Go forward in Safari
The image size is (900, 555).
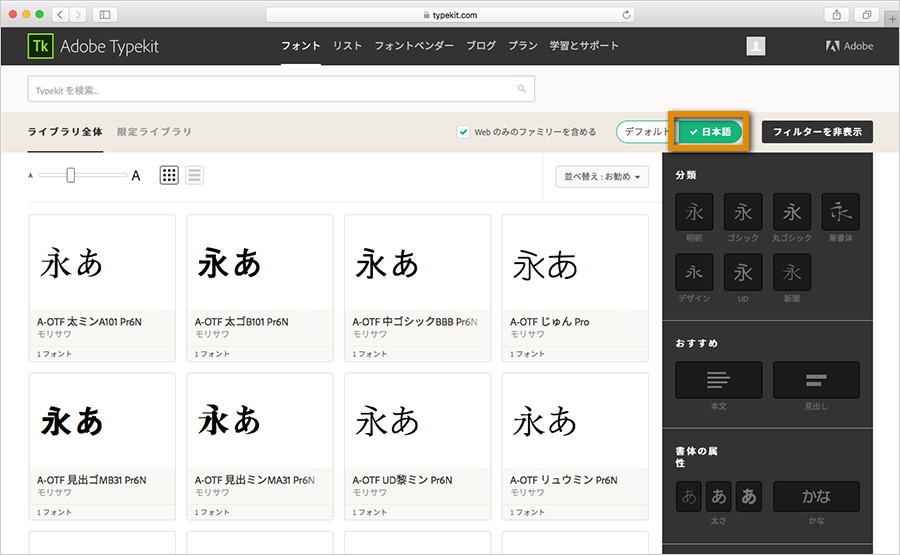pos(78,15)
